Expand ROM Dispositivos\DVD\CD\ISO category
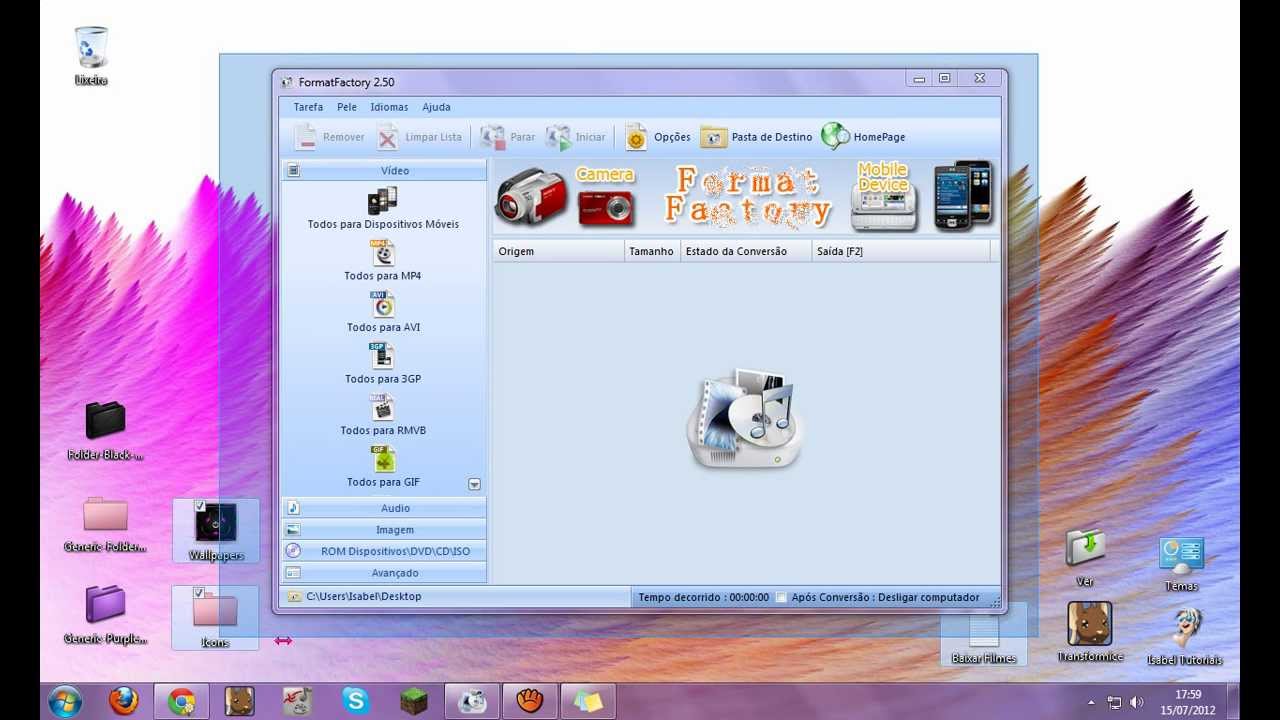1280x720 pixels. [384, 551]
